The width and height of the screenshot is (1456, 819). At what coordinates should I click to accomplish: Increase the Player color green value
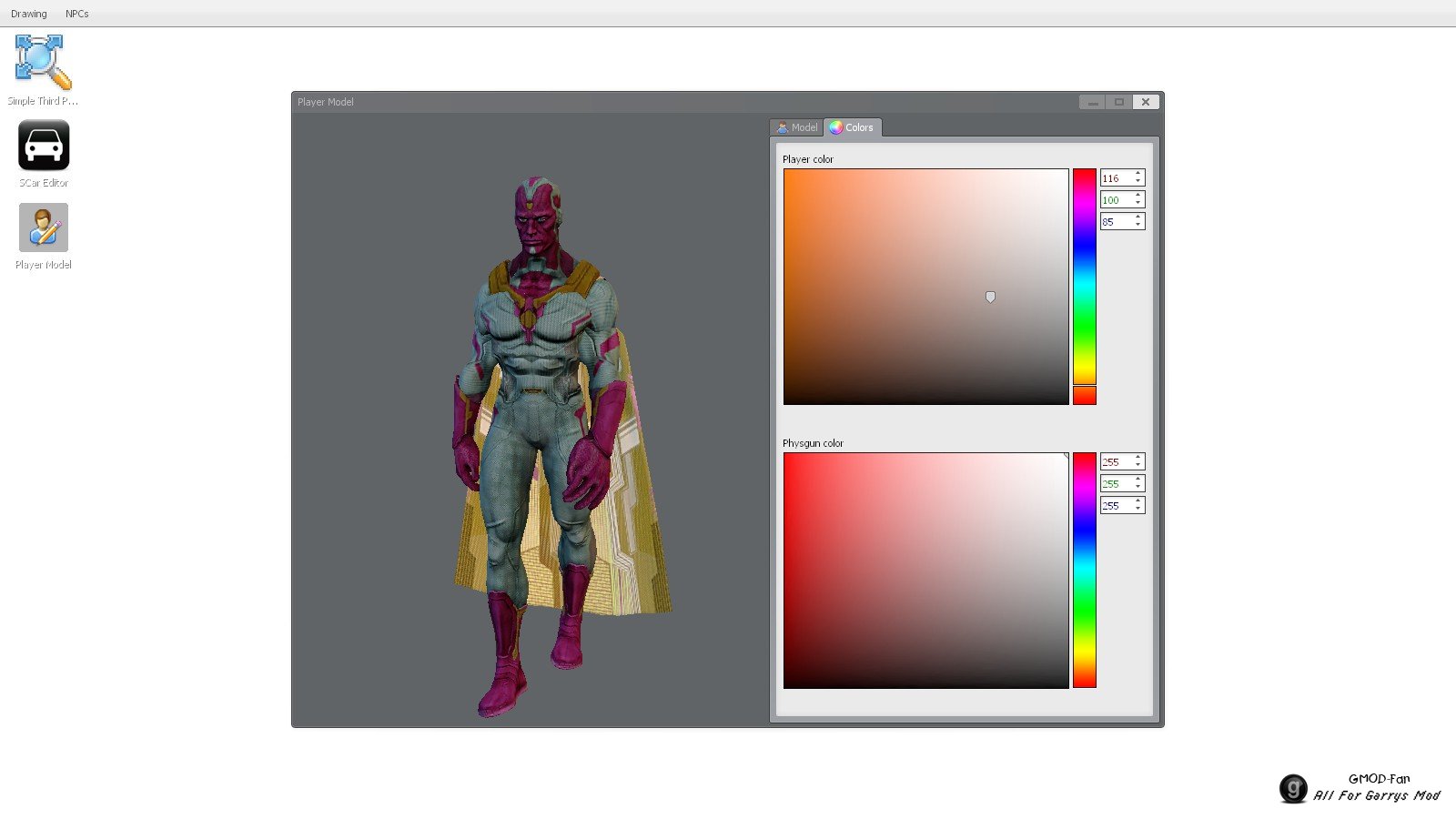coord(1138,196)
